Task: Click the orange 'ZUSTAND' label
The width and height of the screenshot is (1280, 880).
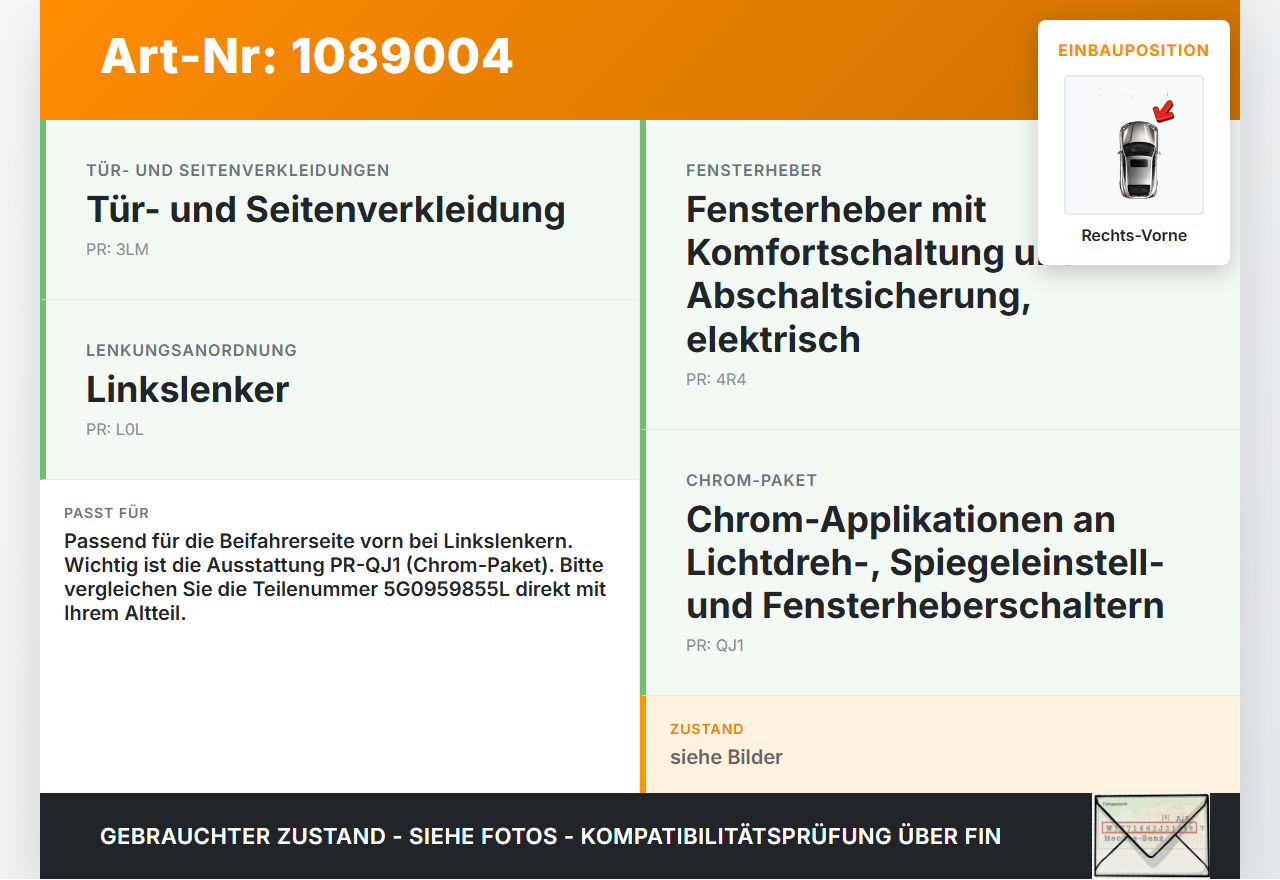Action: [707, 729]
